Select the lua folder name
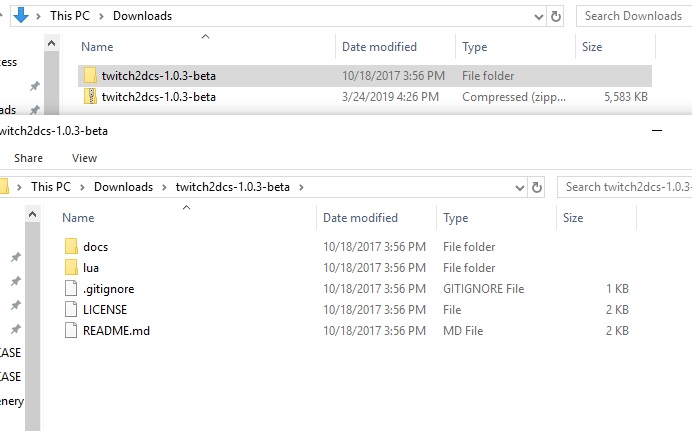692x431 pixels. [90, 268]
